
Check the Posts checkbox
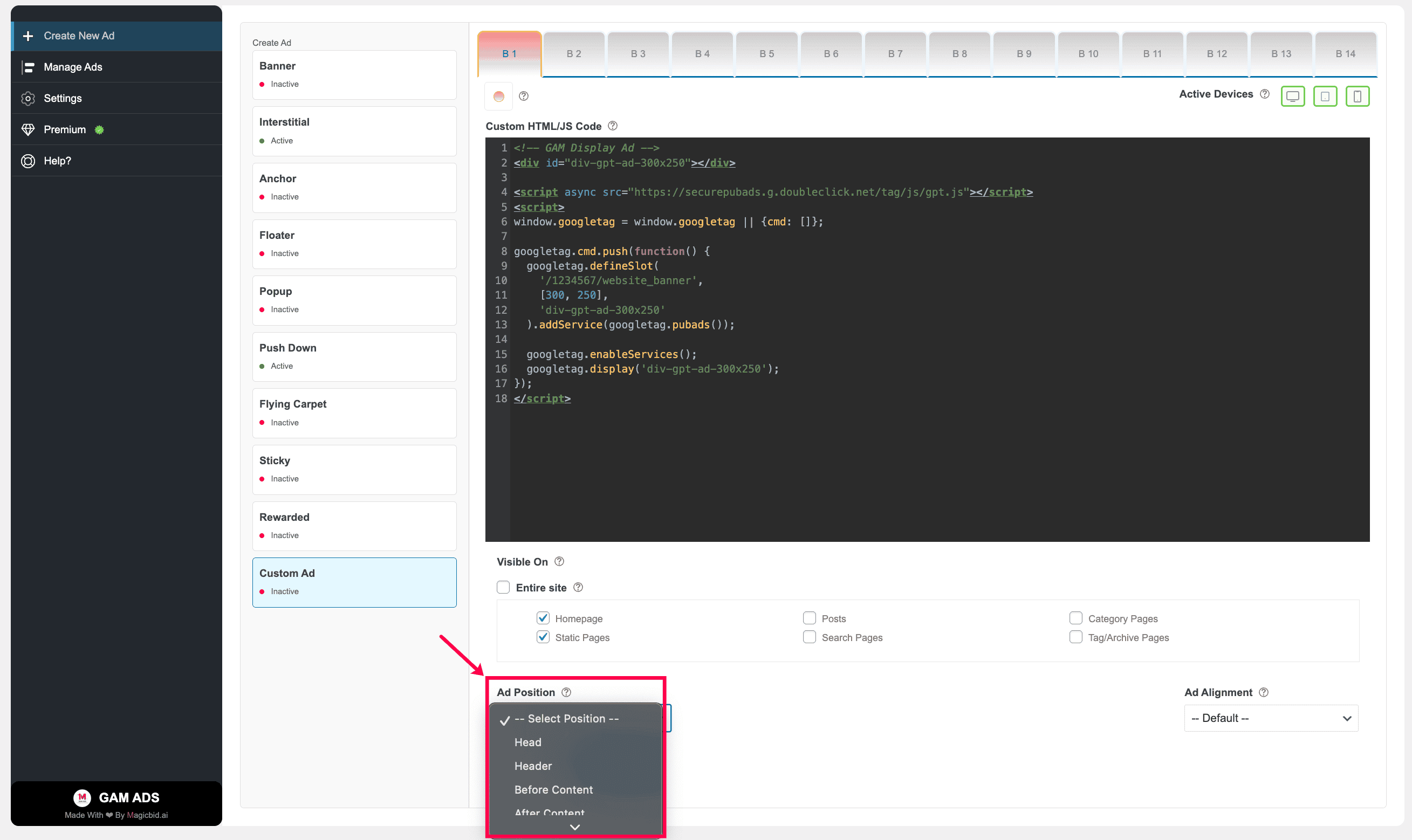click(x=810, y=617)
